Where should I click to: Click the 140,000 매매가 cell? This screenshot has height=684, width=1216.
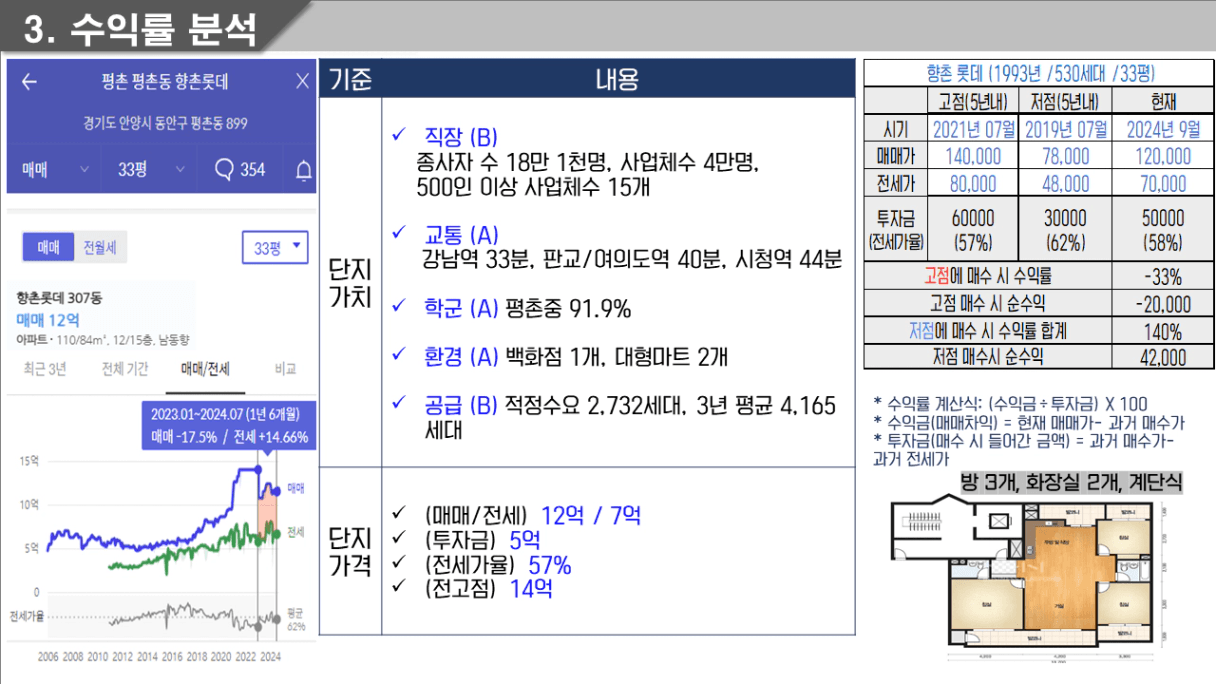(974, 156)
